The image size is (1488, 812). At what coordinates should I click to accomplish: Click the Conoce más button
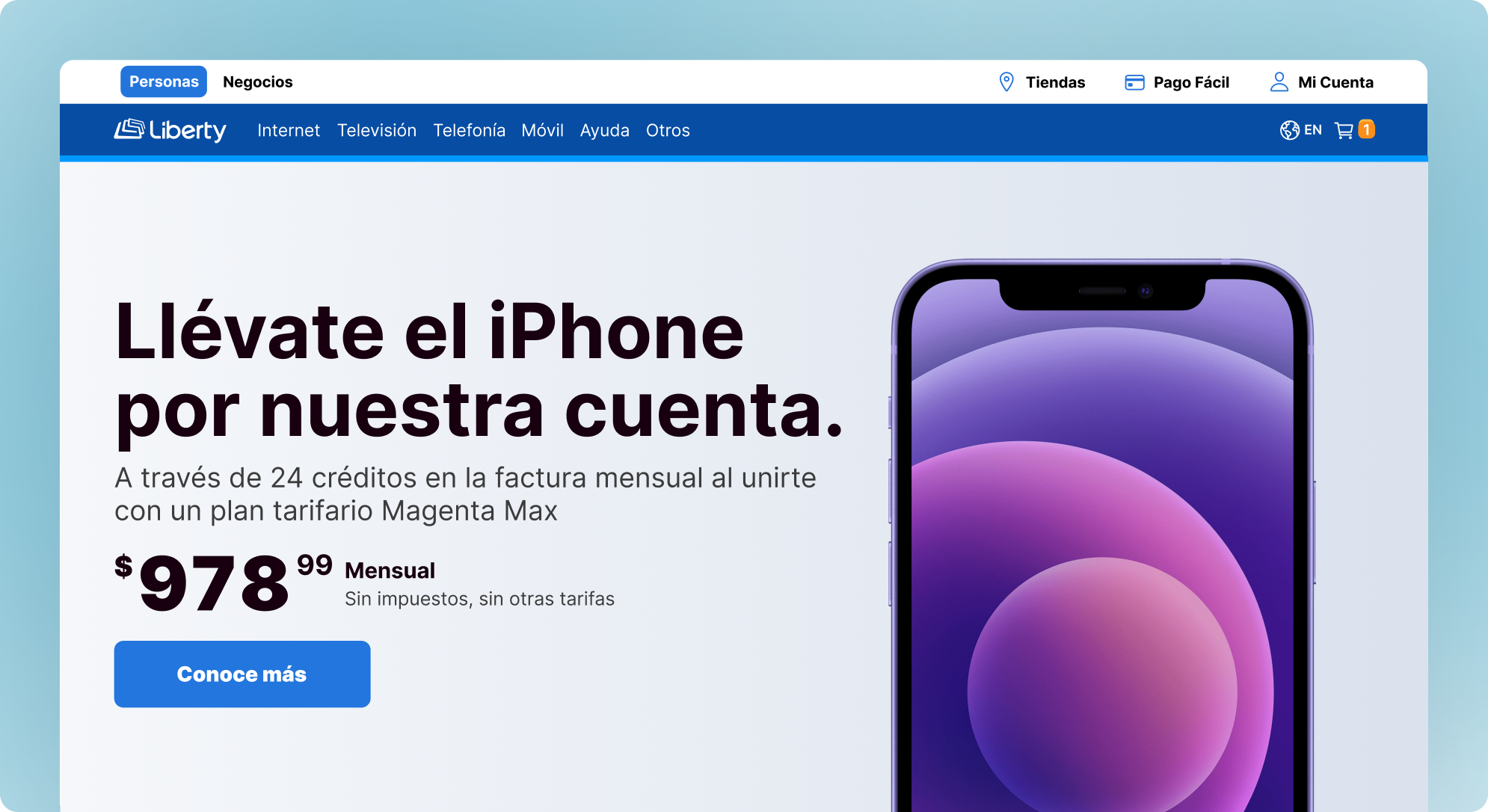click(x=242, y=674)
